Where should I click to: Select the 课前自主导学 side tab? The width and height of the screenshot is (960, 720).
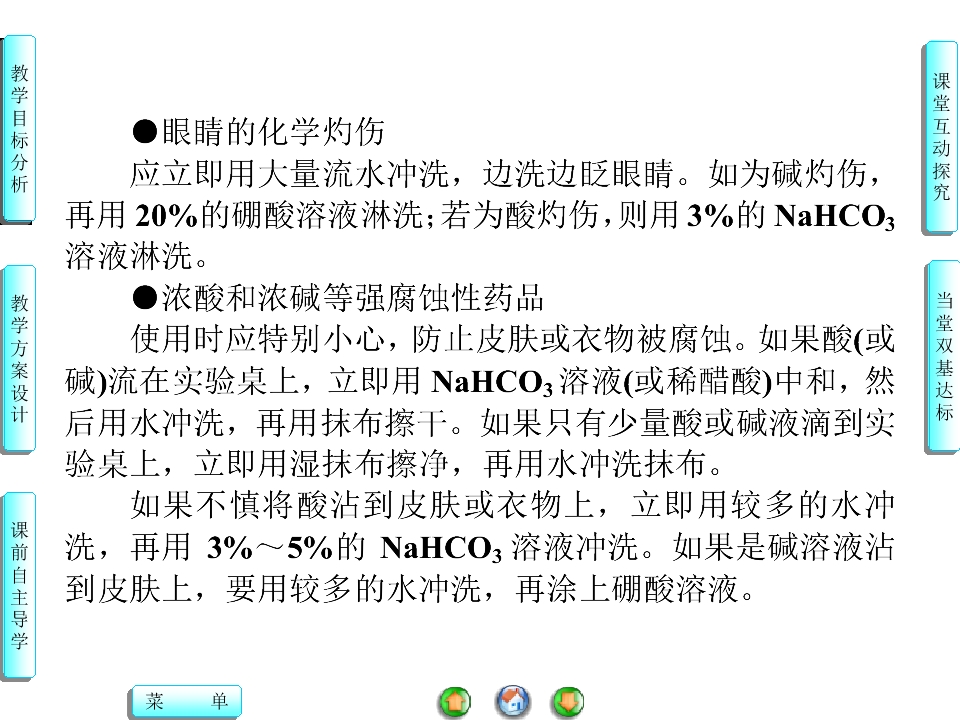point(19,586)
